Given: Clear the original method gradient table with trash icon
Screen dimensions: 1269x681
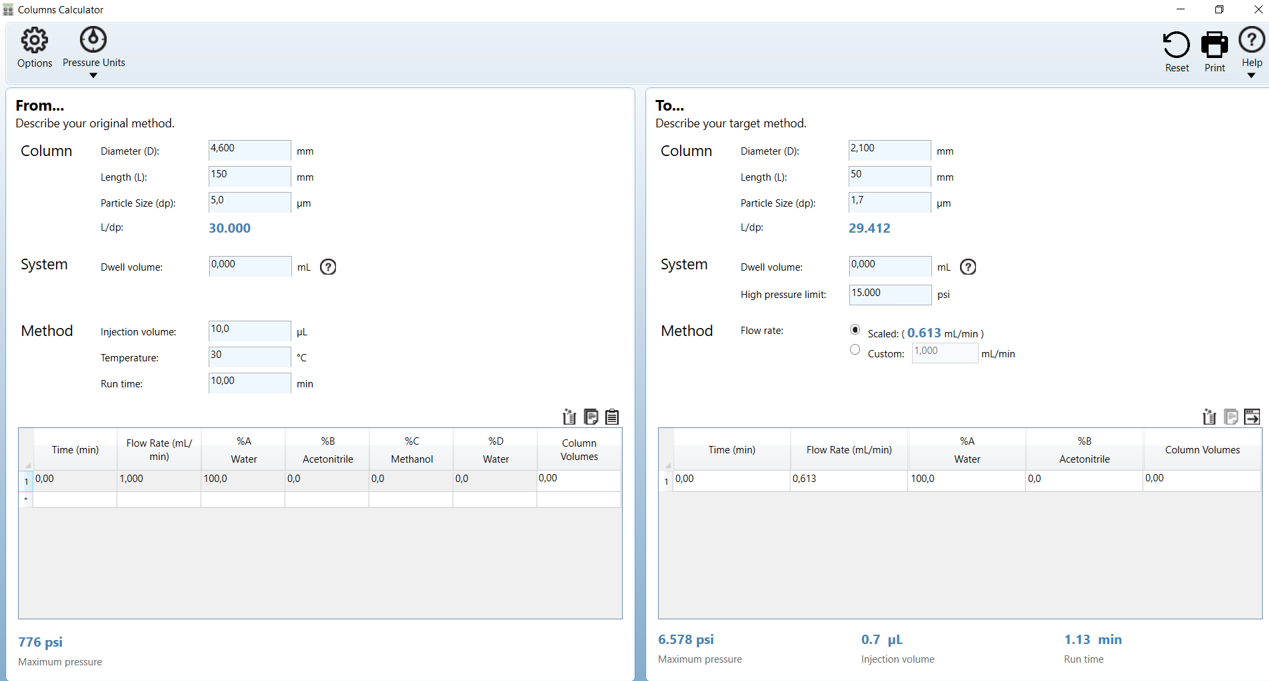Looking at the screenshot, I should point(569,417).
